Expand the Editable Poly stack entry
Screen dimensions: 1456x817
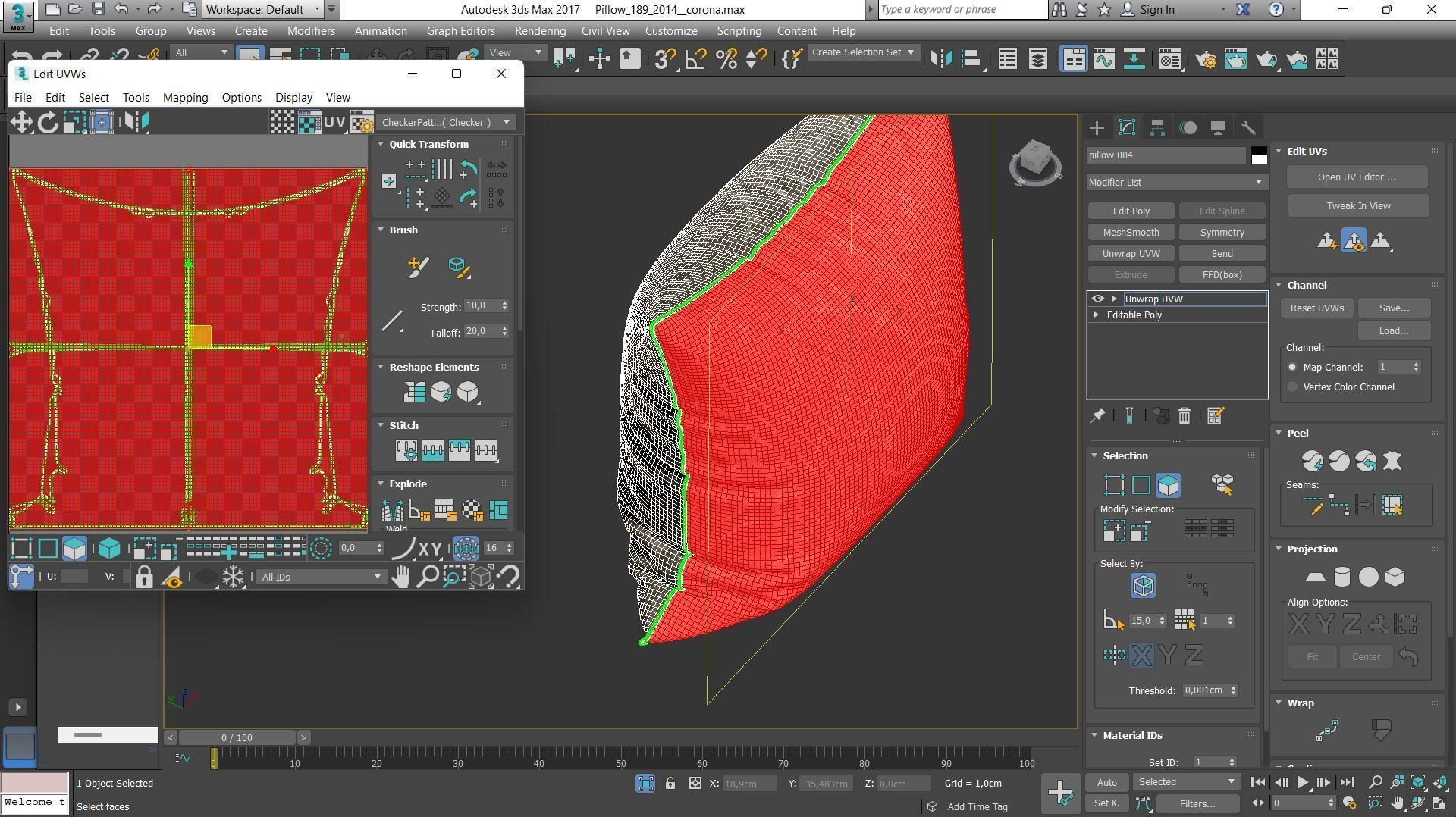coord(1096,315)
